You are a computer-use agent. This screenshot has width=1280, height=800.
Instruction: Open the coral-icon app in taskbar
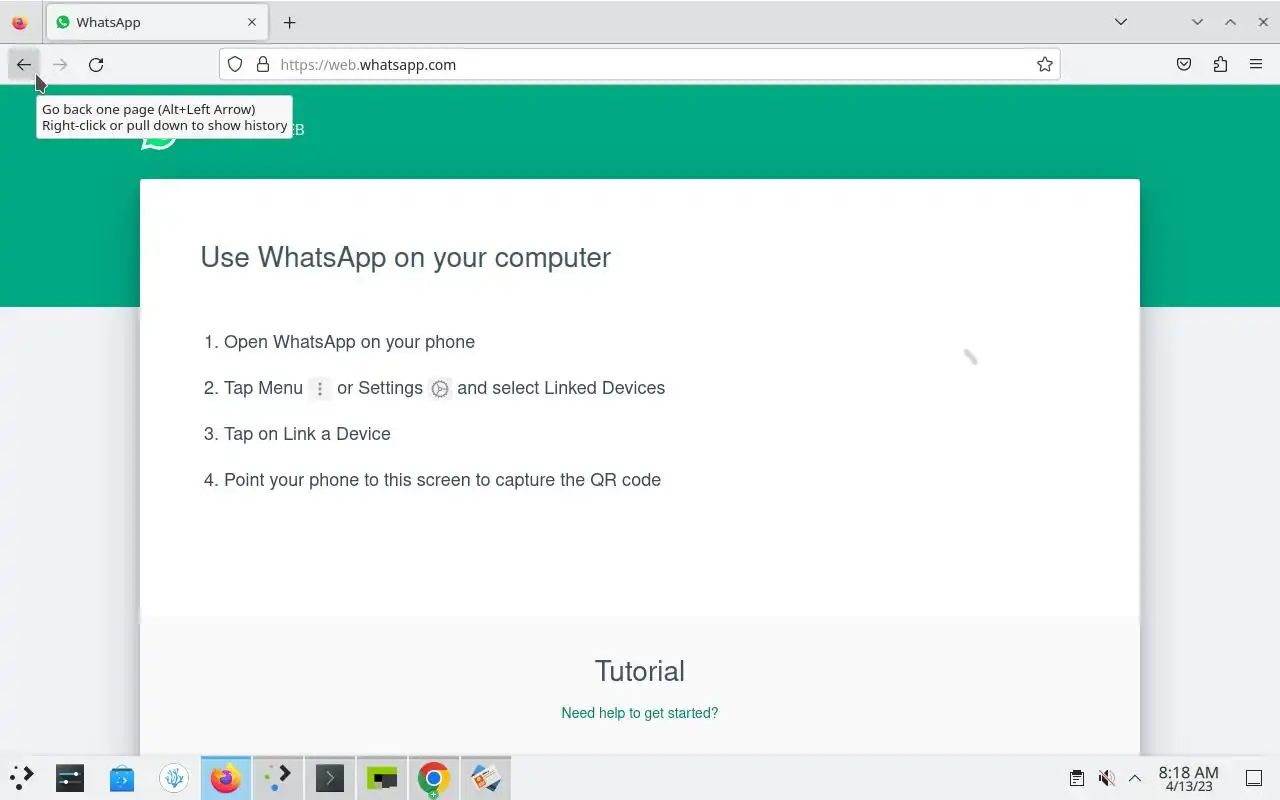click(x=174, y=778)
